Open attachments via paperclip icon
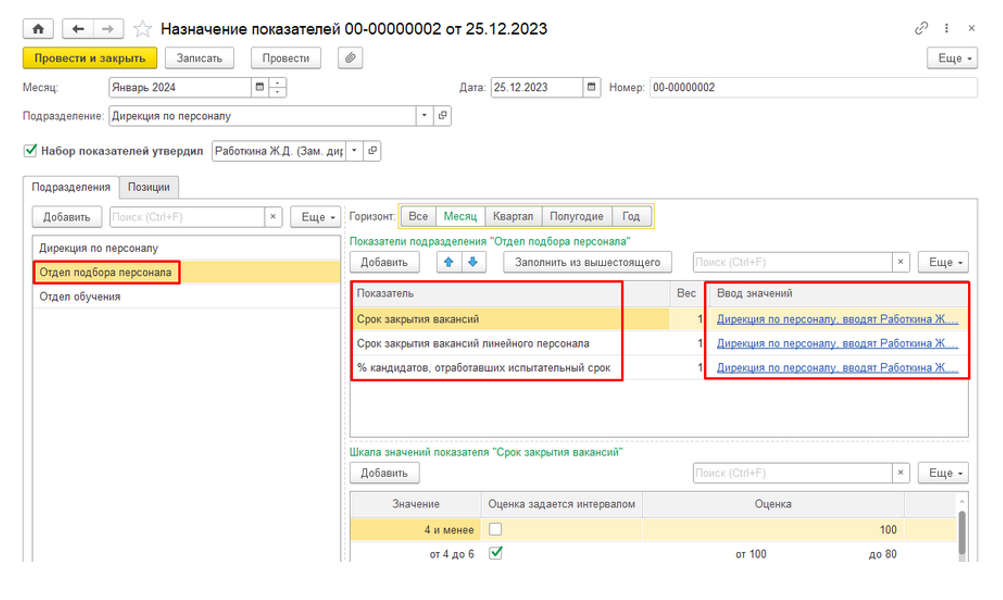This screenshot has width=1003, height=600. click(x=351, y=59)
